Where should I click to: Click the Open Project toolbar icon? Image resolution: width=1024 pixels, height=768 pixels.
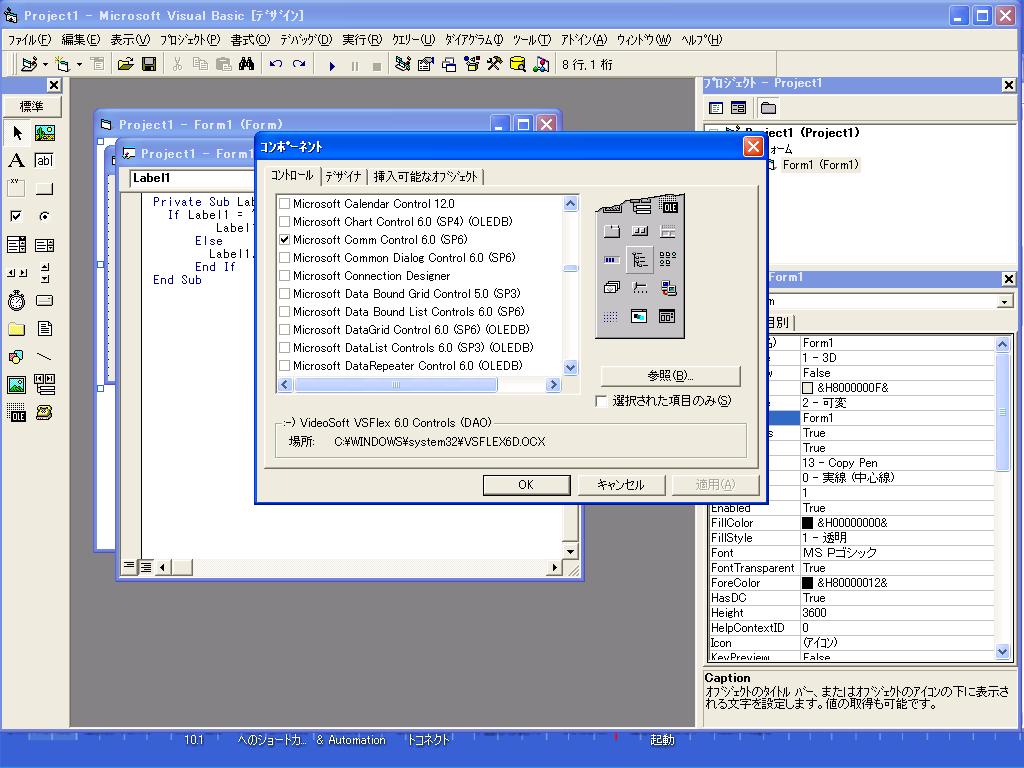tap(125, 64)
